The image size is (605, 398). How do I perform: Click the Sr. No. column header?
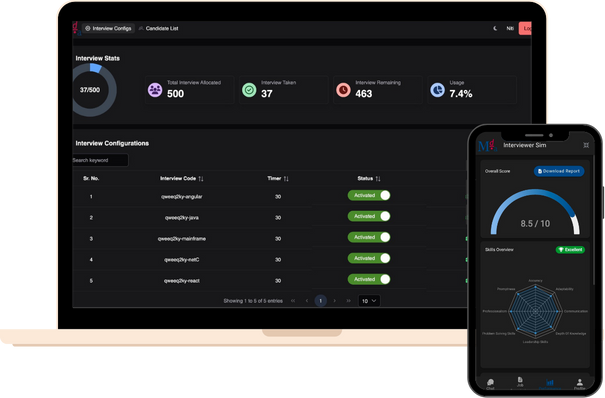click(91, 179)
